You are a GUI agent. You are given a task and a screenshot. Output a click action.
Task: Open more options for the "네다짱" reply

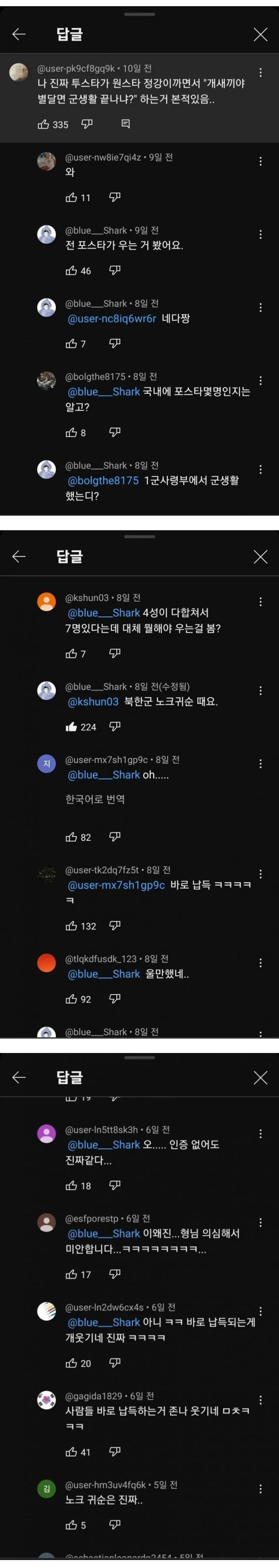(x=261, y=307)
